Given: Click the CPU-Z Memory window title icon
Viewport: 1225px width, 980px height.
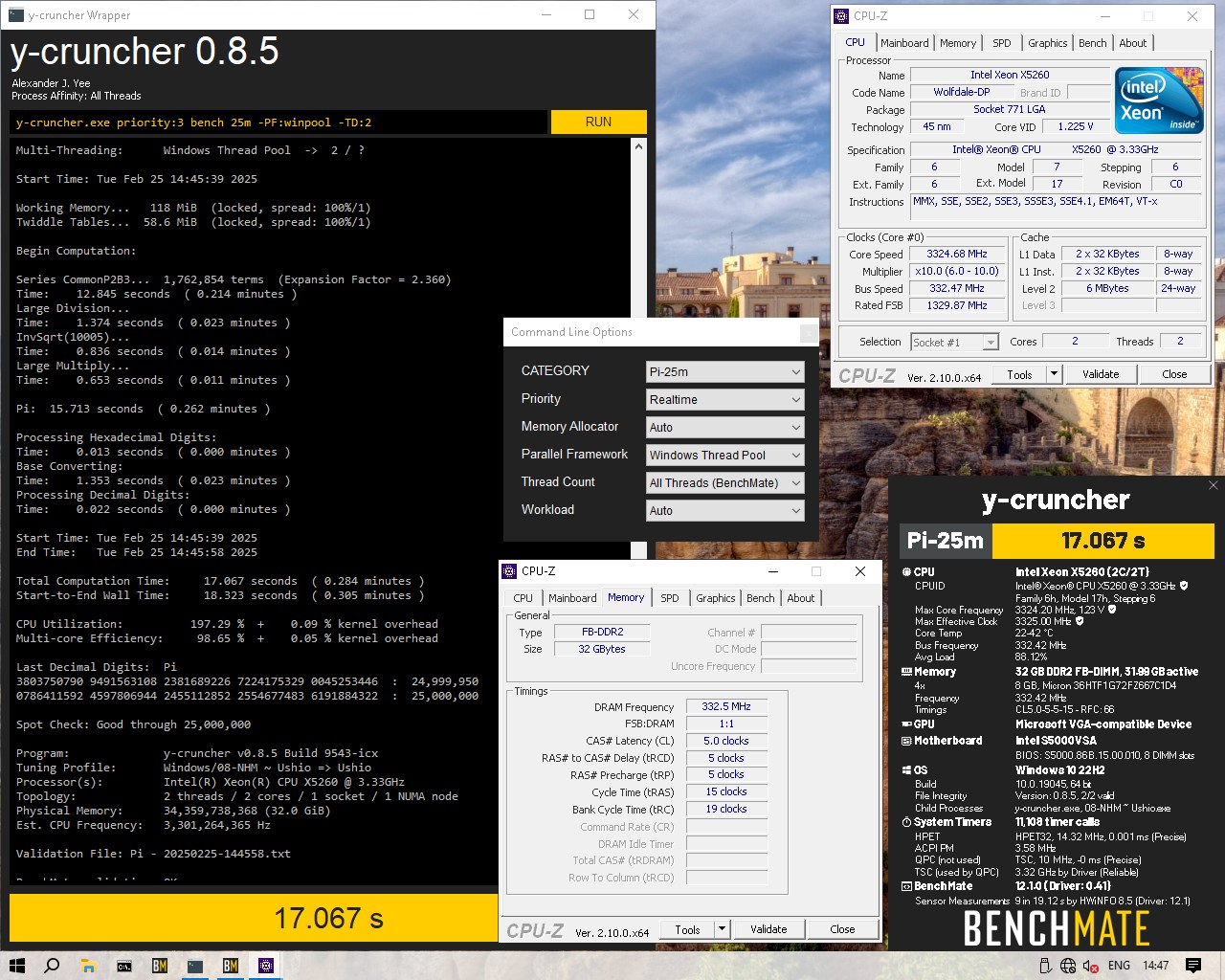Looking at the screenshot, I should 509,571.
